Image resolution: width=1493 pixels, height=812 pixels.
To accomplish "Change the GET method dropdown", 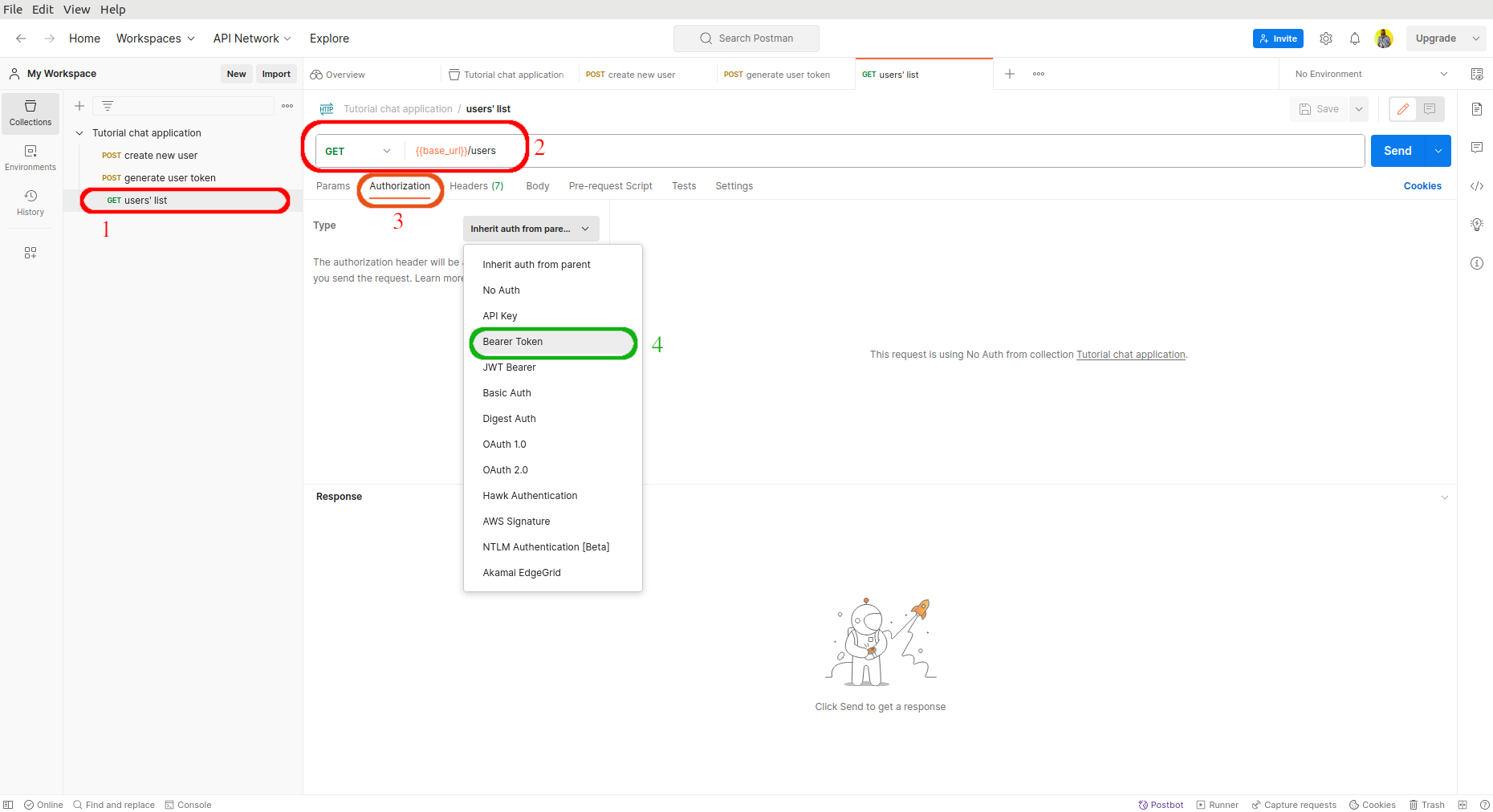I will [x=358, y=151].
